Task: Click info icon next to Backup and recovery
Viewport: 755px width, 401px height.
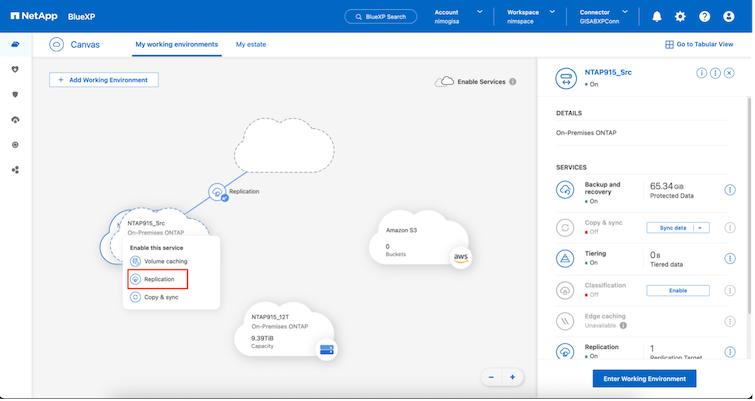Action: click(x=731, y=190)
